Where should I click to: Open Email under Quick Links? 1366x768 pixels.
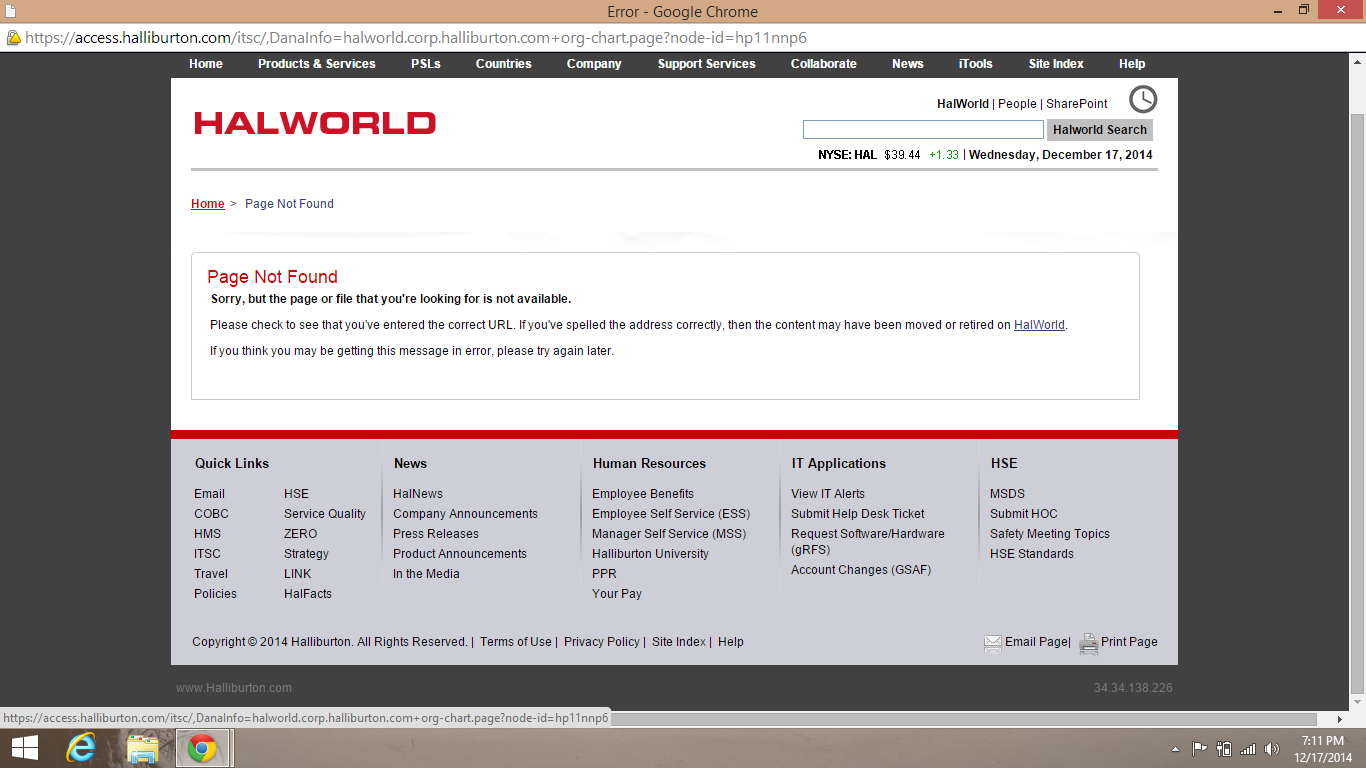(210, 494)
